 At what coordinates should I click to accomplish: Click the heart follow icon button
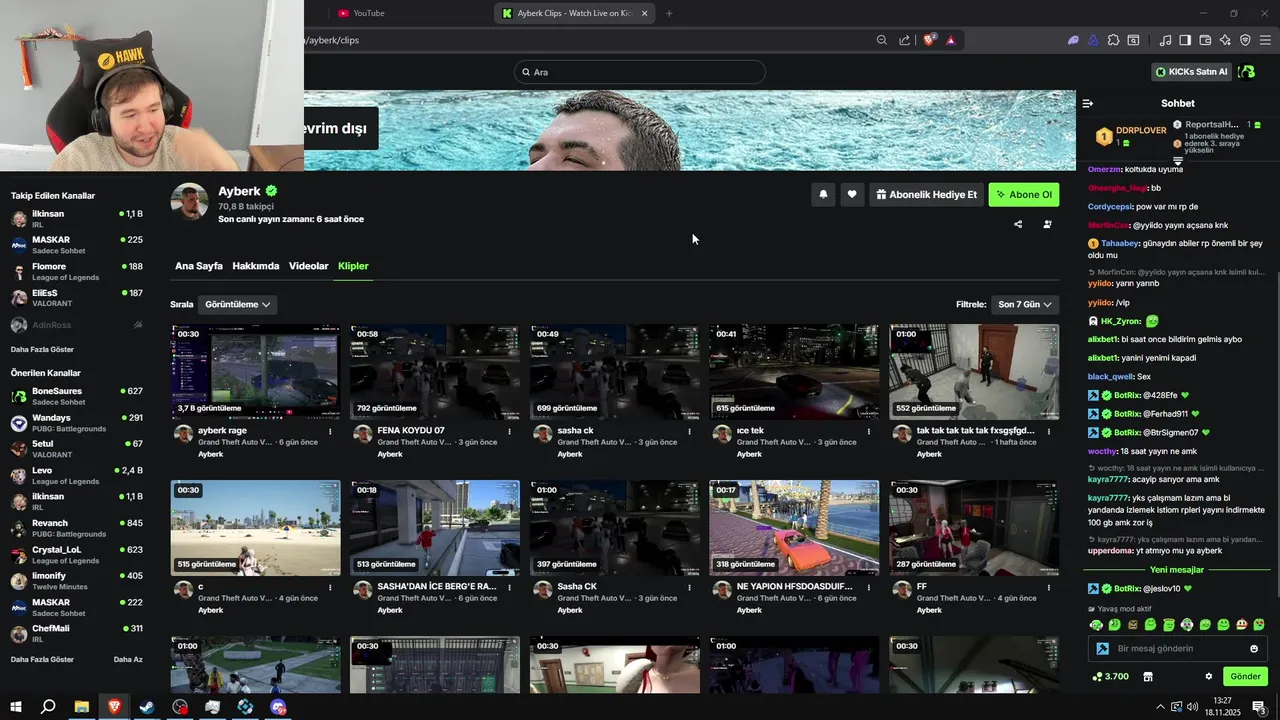pos(852,195)
